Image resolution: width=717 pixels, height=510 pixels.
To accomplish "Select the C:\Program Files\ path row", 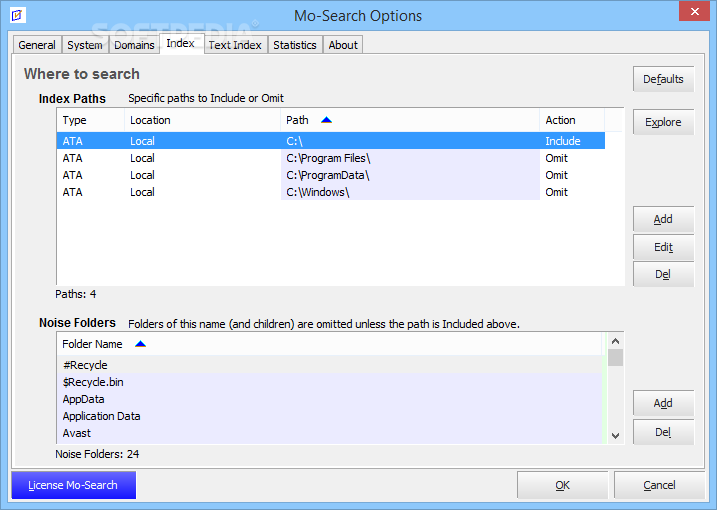I will coord(331,158).
